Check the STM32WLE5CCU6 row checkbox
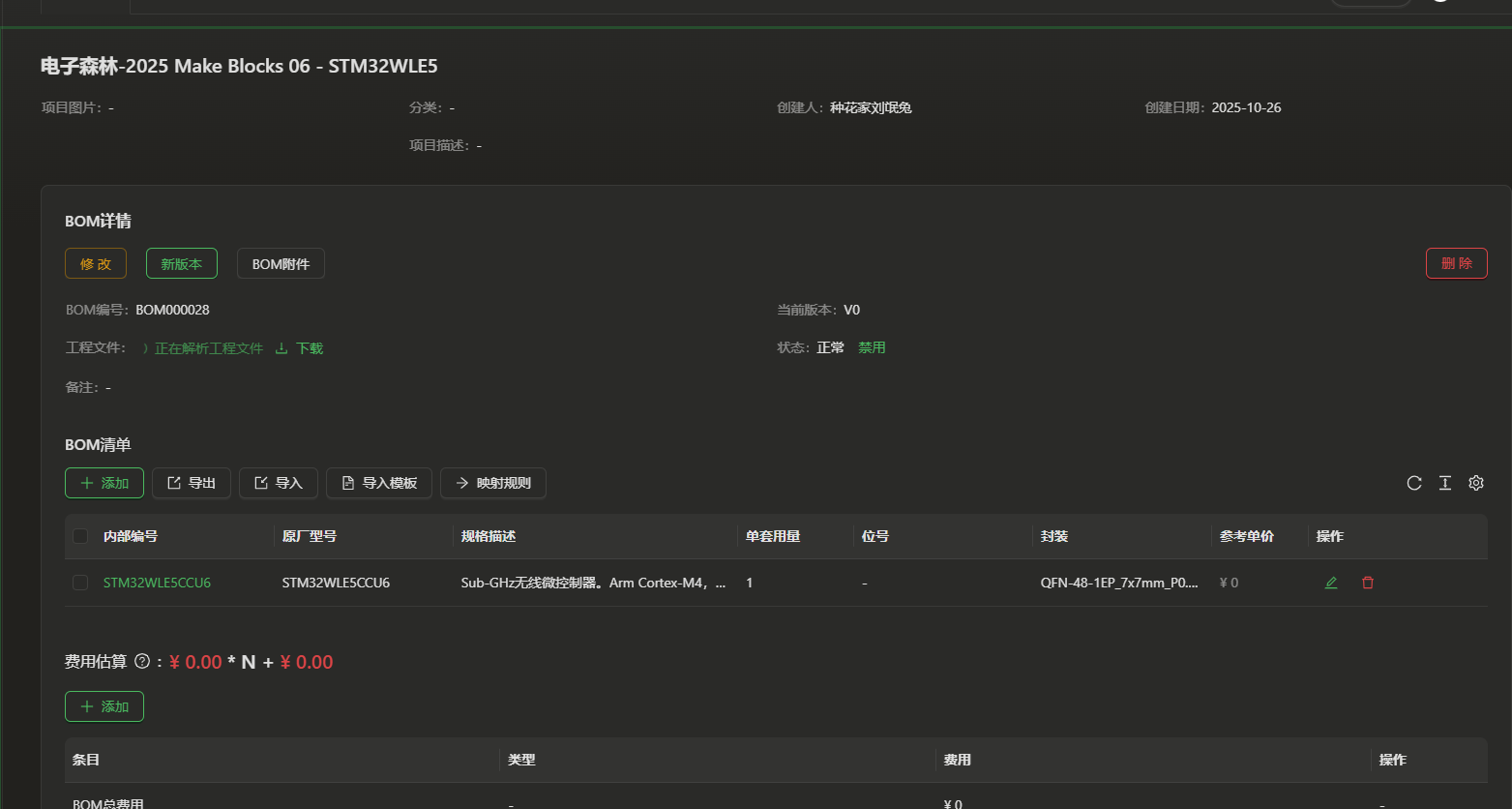This screenshot has width=1512, height=809. 80,583
